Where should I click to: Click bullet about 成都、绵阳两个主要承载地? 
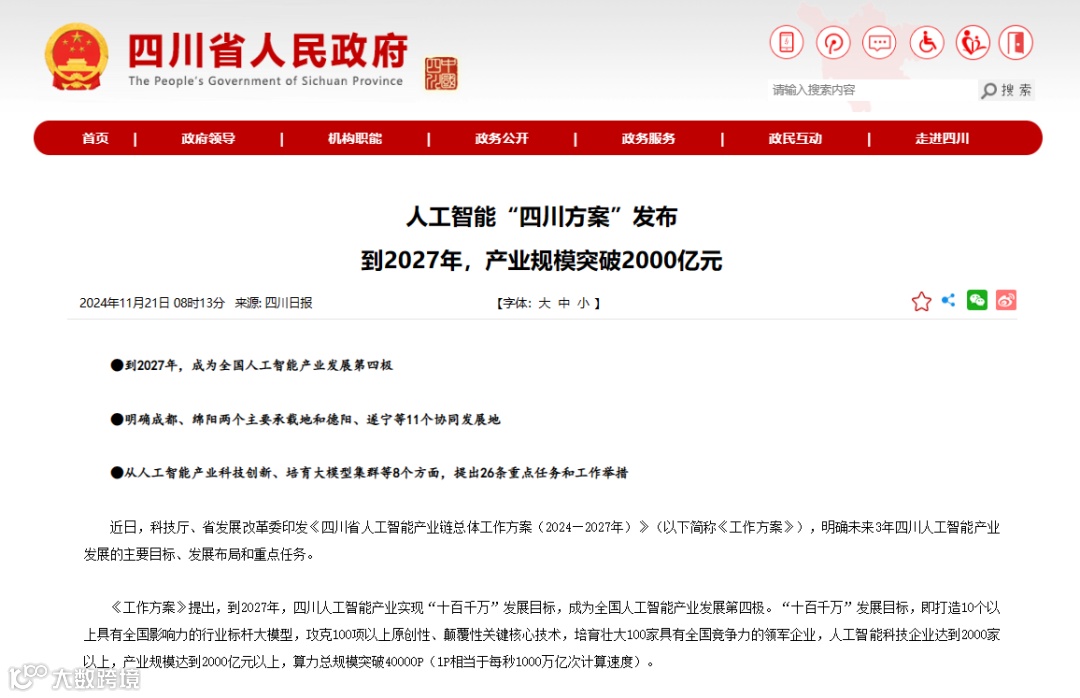(x=305, y=419)
